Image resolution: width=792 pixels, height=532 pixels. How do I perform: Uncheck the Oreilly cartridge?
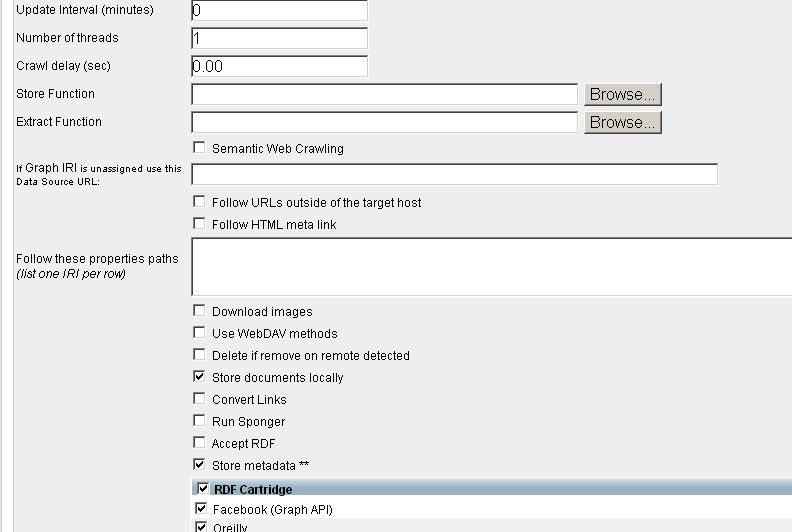point(201,527)
